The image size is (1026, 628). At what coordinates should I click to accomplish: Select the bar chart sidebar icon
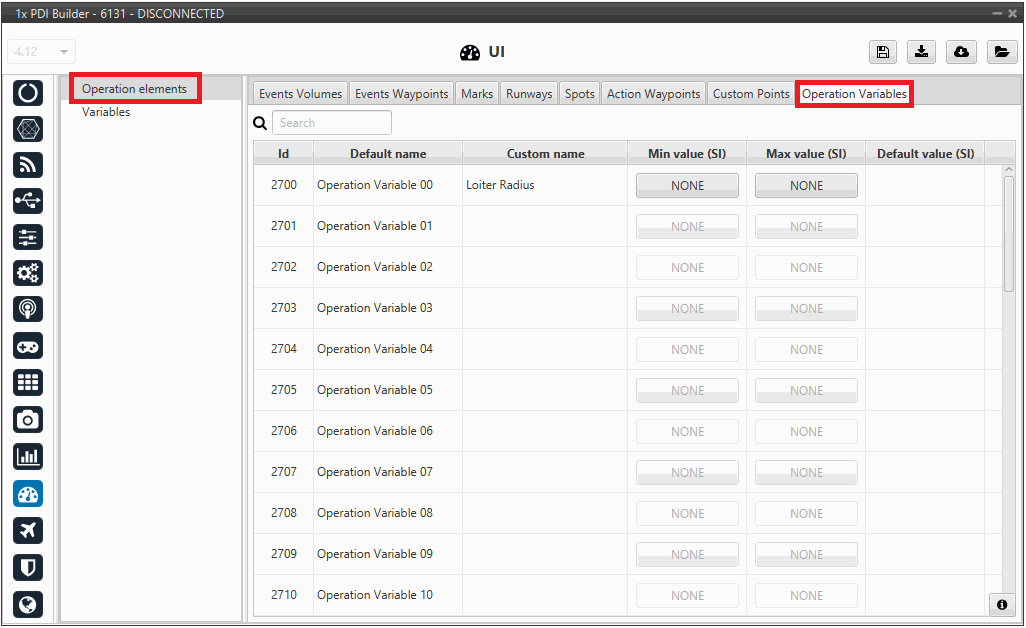[28, 457]
